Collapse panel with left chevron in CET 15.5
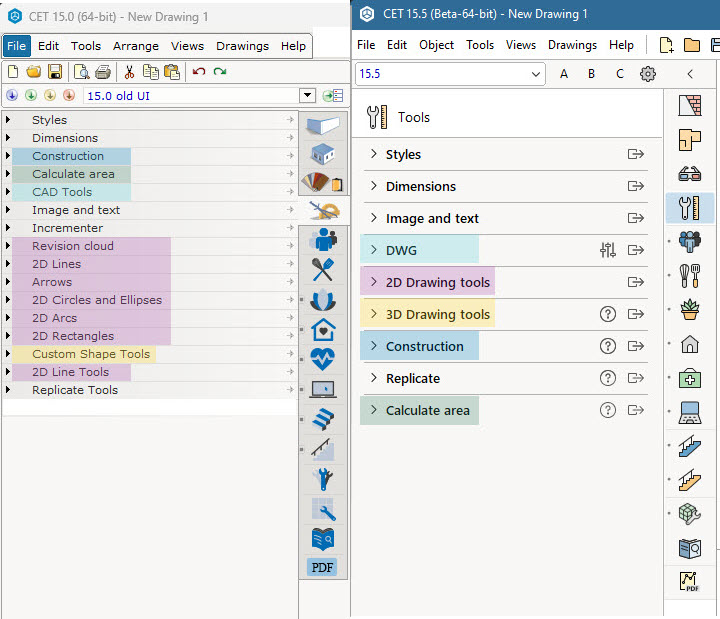The height and width of the screenshot is (619, 720). coord(690,74)
